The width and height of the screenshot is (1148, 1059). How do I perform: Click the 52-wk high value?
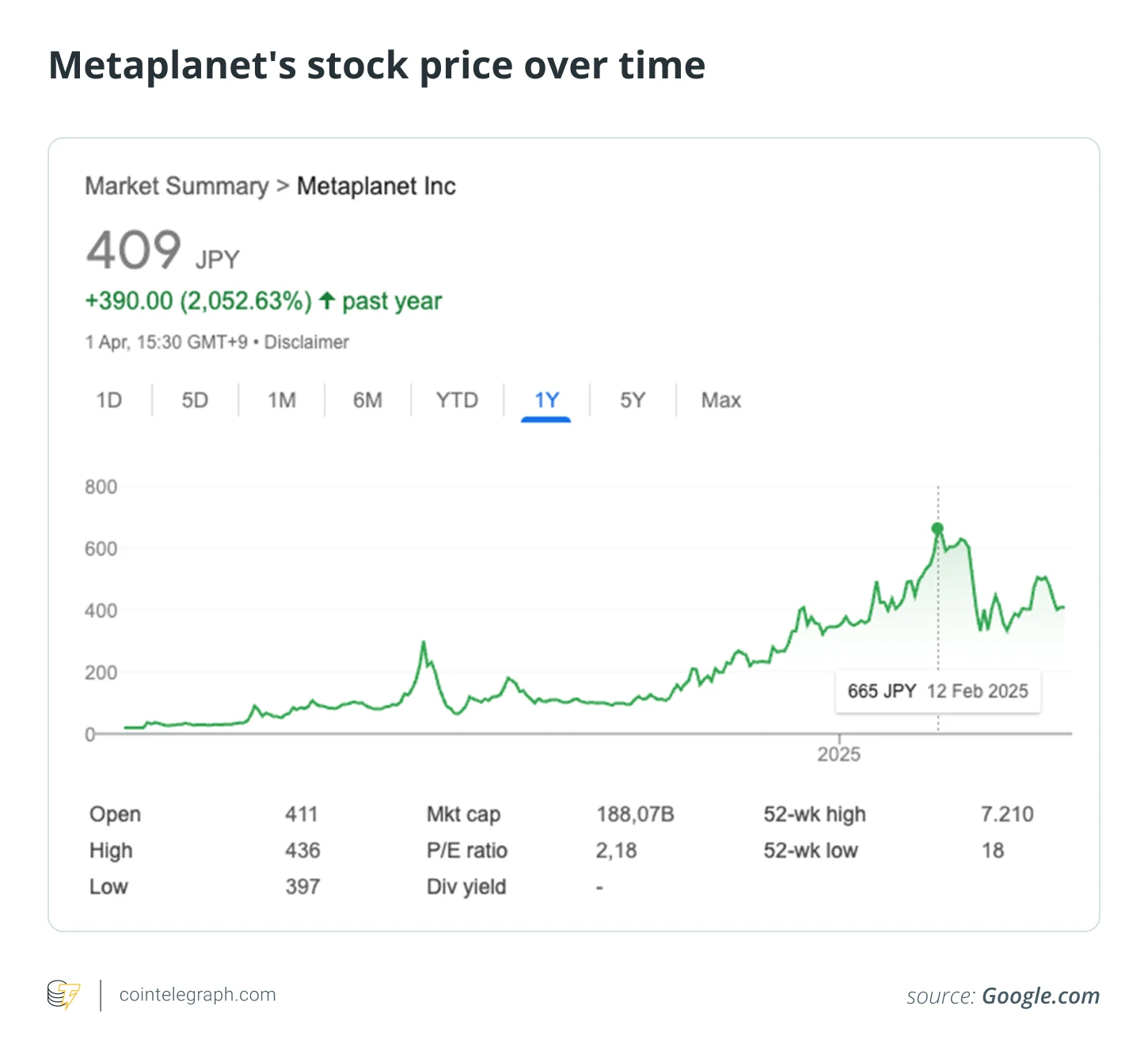point(1006,814)
